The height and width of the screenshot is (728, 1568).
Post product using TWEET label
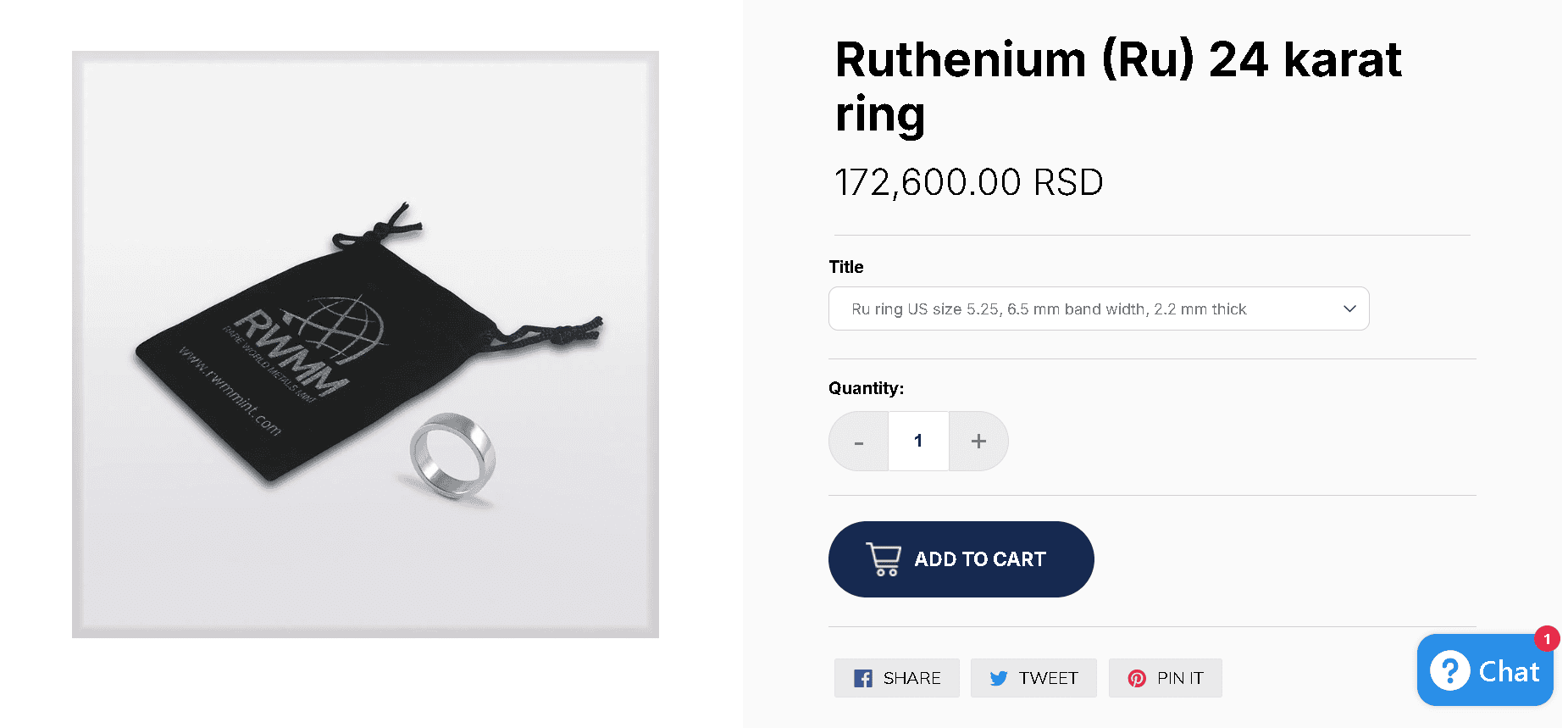1048,678
